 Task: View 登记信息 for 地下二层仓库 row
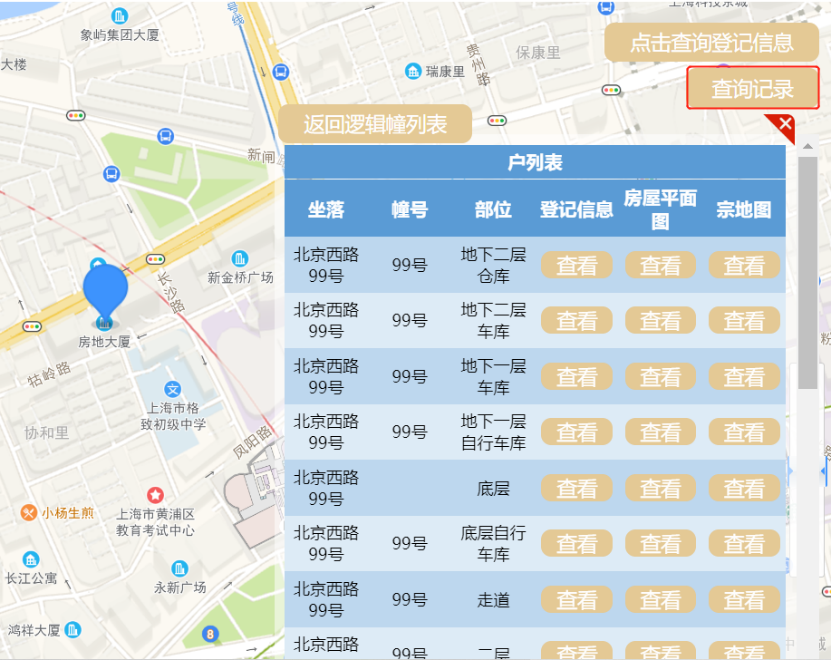577,265
